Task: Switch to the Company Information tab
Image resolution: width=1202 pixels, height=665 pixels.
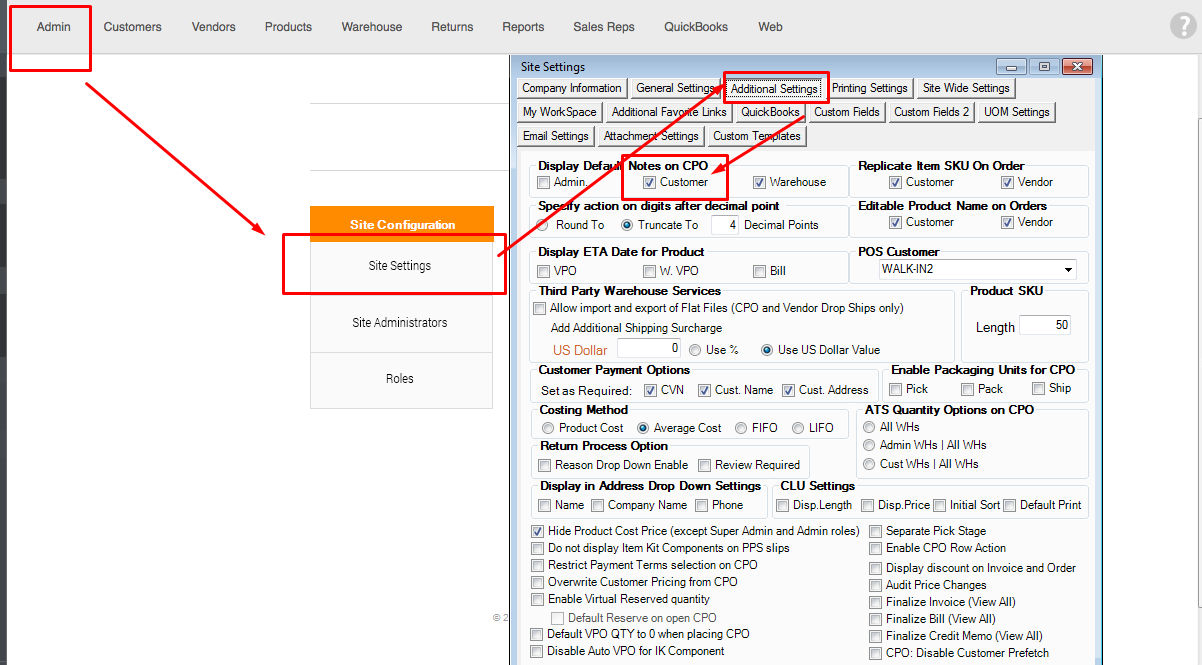Action: pyautogui.click(x=572, y=88)
